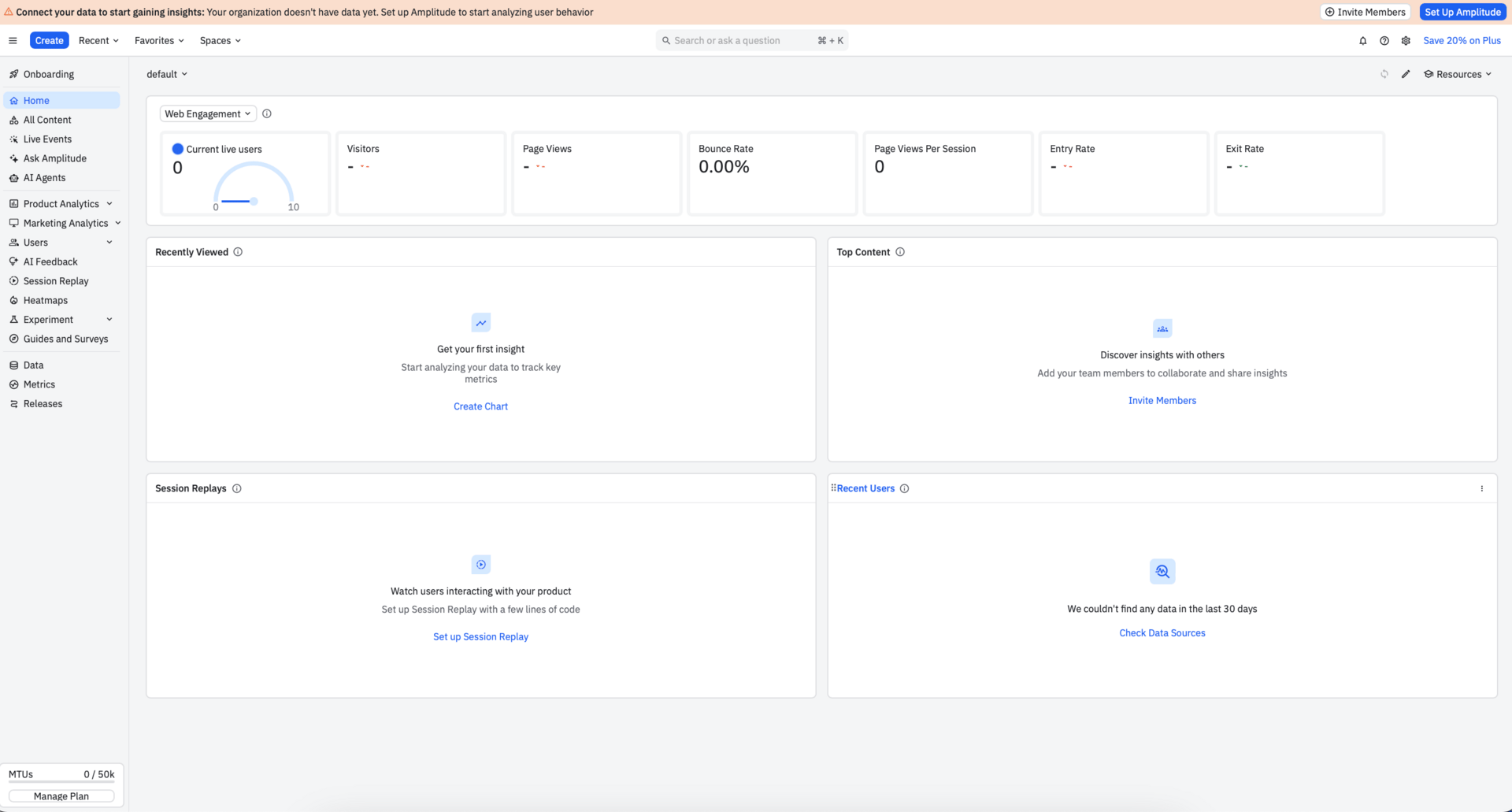This screenshot has width=1512, height=812.
Task: Click the edit pencil icon for dashboard
Action: [x=1406, y=74]
